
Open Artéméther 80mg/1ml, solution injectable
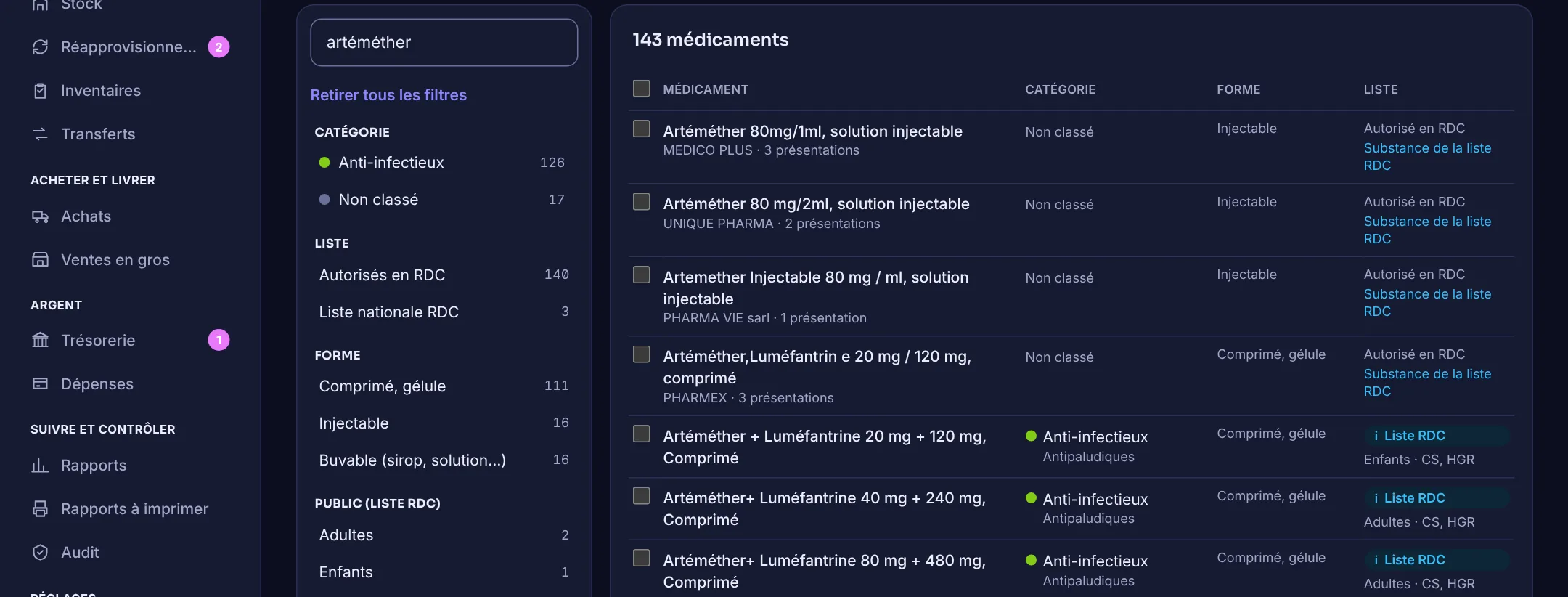[x=812, y=131]
